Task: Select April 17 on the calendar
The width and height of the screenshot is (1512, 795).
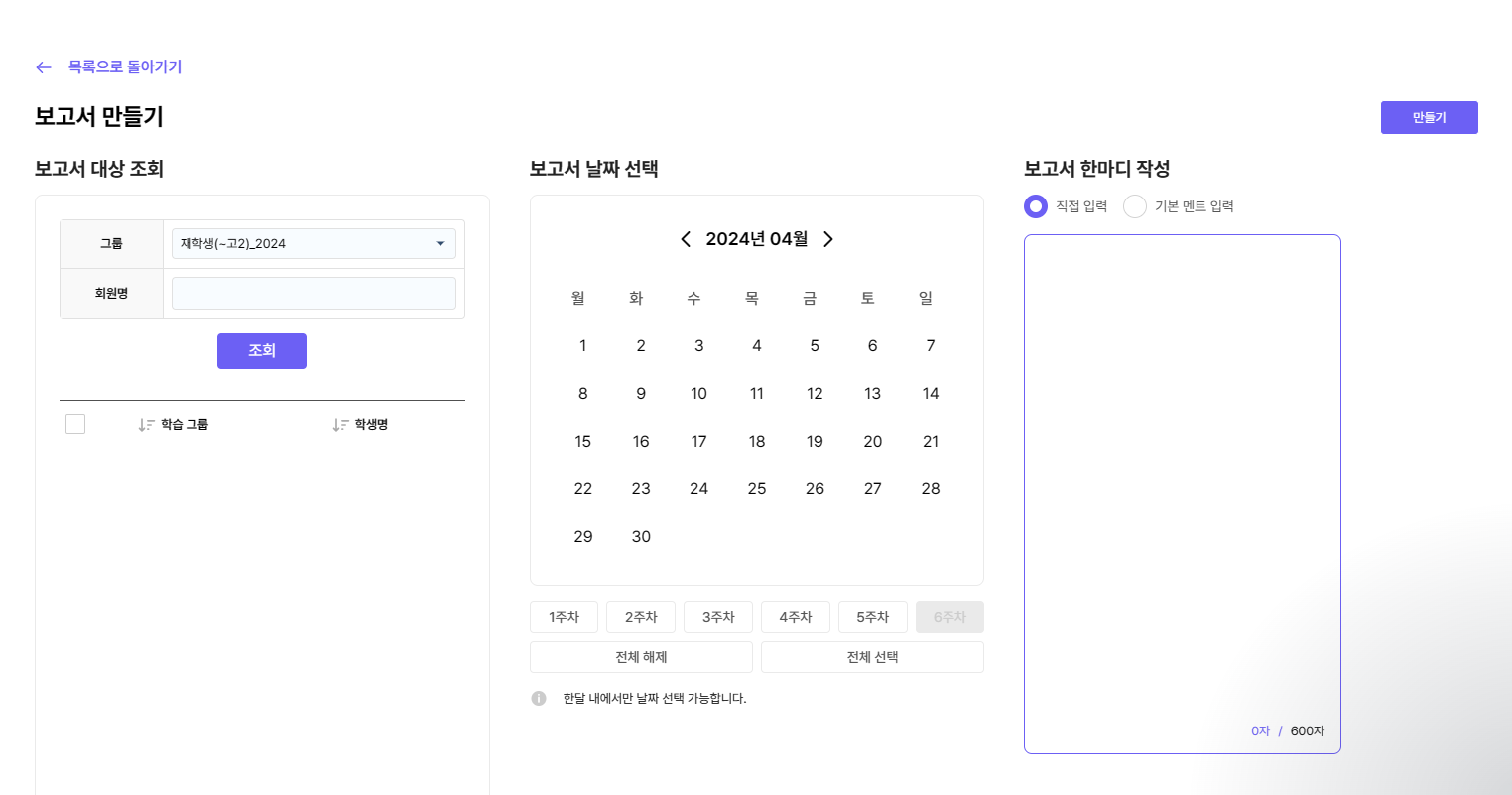Action: [x=698, y=442]
